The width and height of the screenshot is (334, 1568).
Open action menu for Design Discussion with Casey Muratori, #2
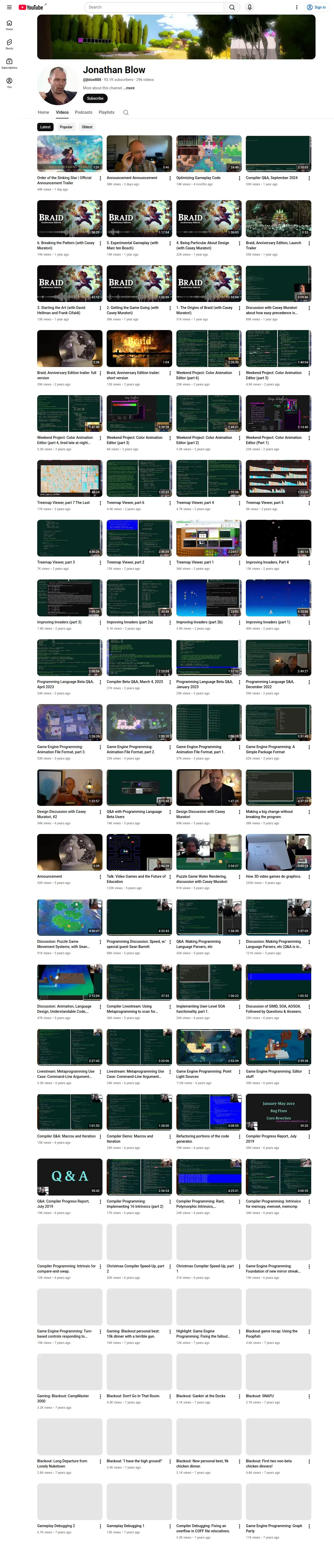pos(100,812)
